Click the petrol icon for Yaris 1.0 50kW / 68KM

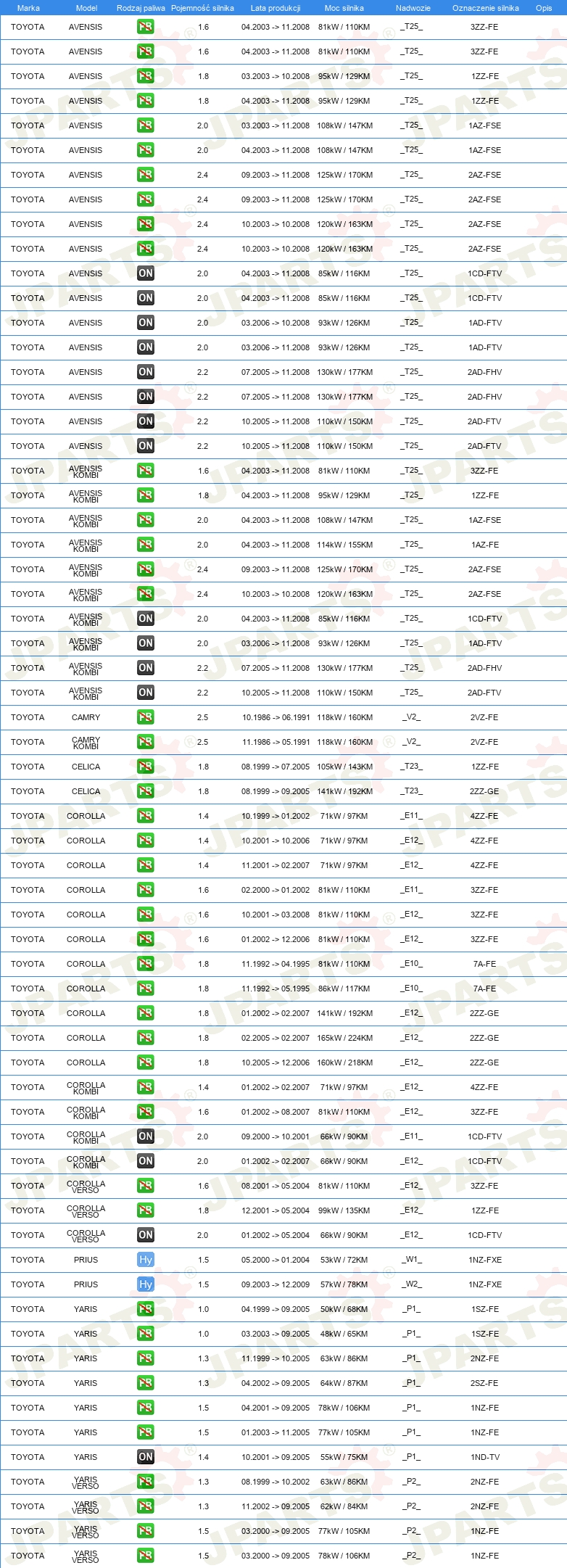[146, 1309]
